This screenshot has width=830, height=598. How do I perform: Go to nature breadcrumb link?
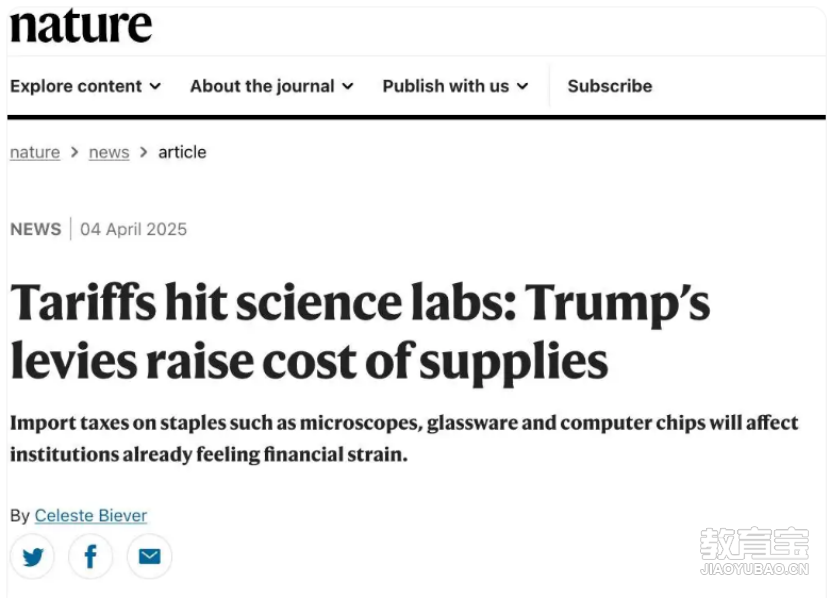pos(35,152)
